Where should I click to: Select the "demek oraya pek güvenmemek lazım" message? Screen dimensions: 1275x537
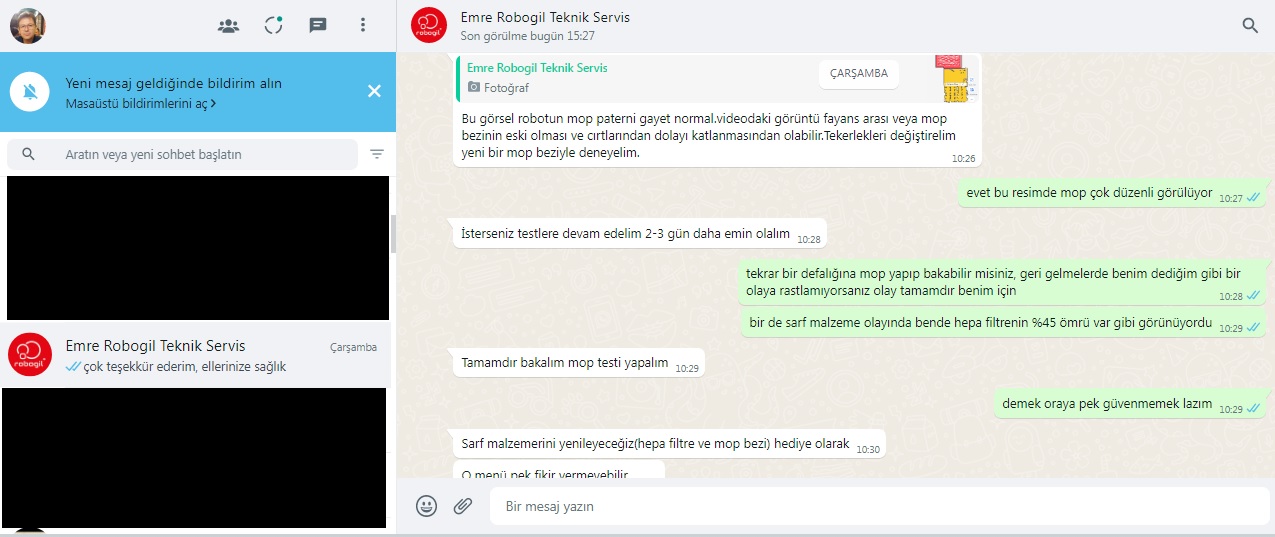(x=1131, y=404)
